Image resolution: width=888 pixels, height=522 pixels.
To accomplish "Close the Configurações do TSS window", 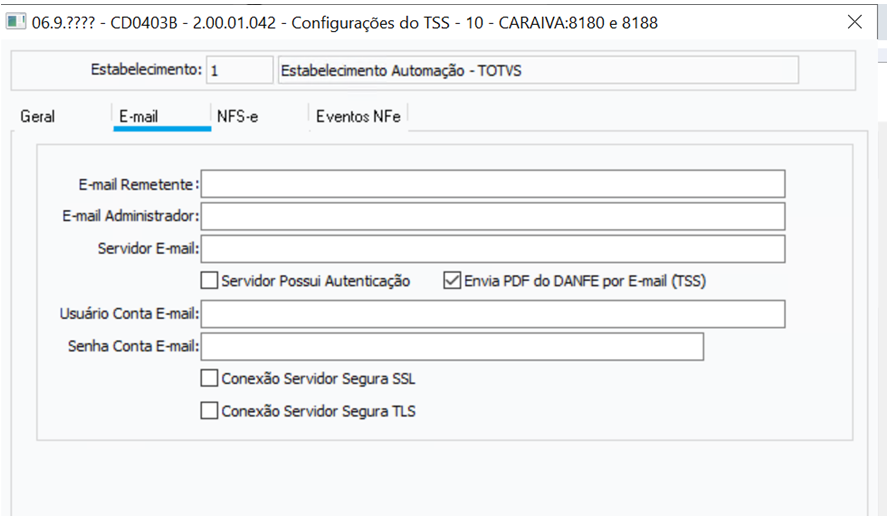I will (855, 22).
